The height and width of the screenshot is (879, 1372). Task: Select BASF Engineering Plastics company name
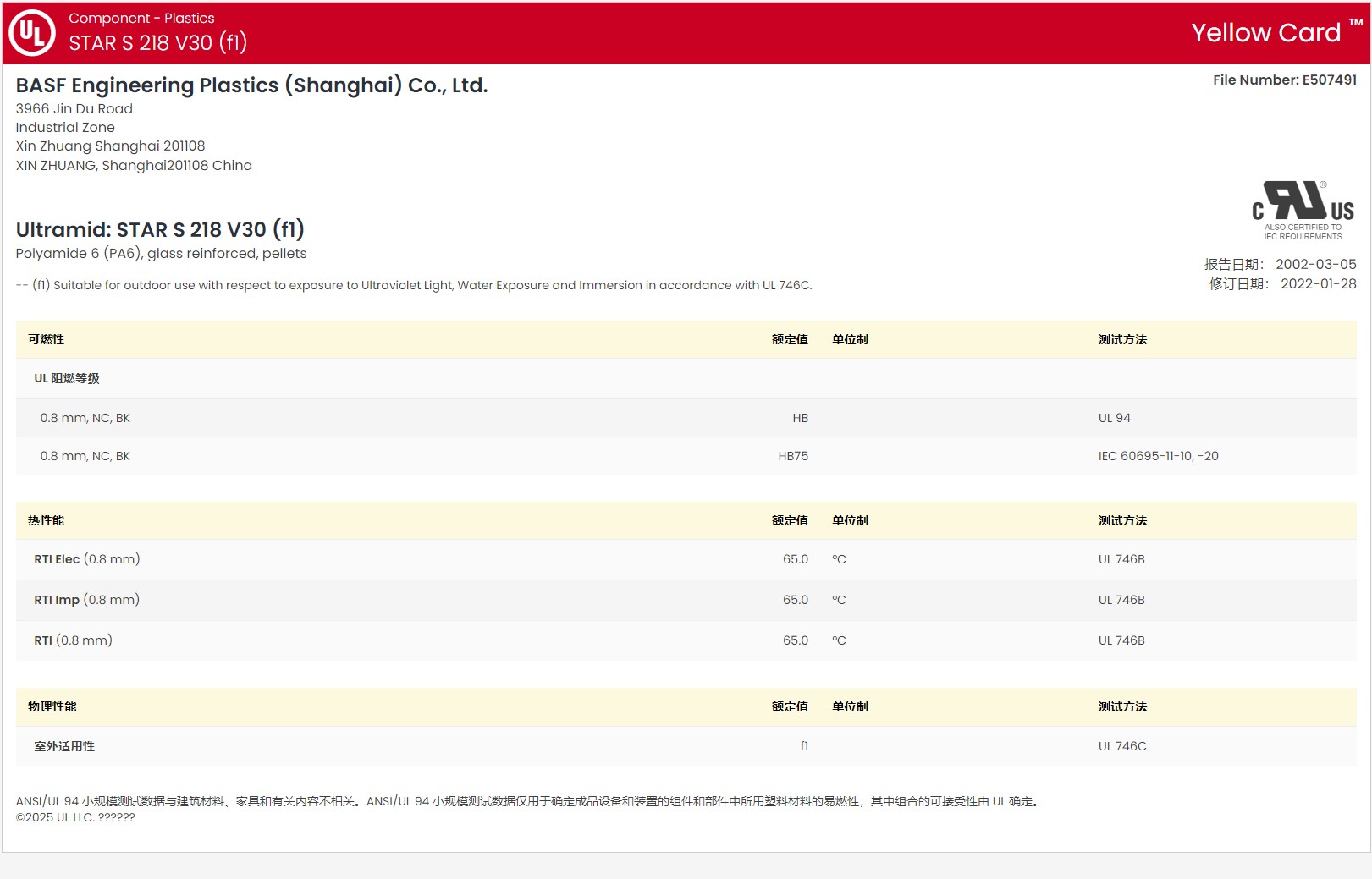251,85
